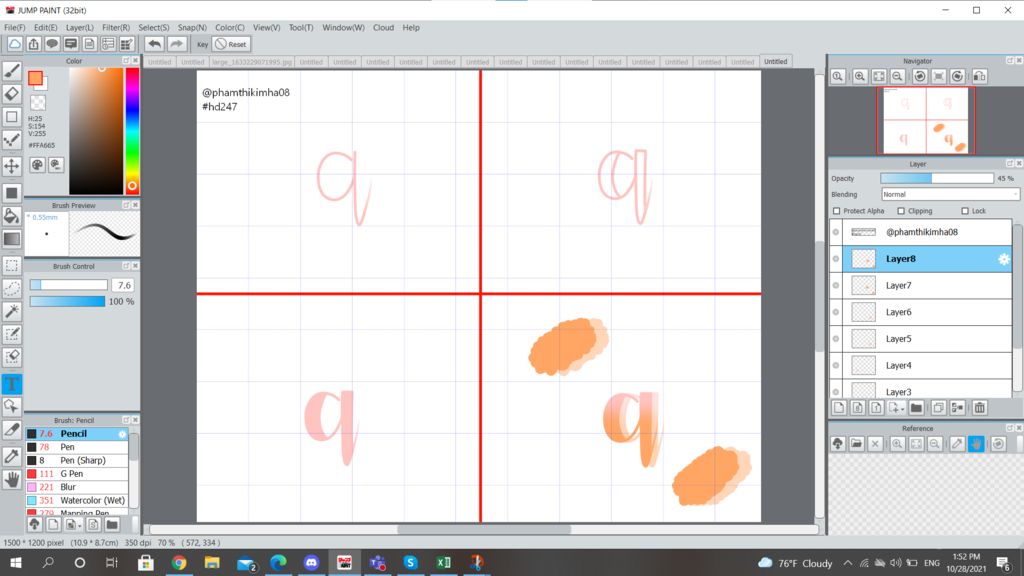Select the Text tool

(12, 384)
